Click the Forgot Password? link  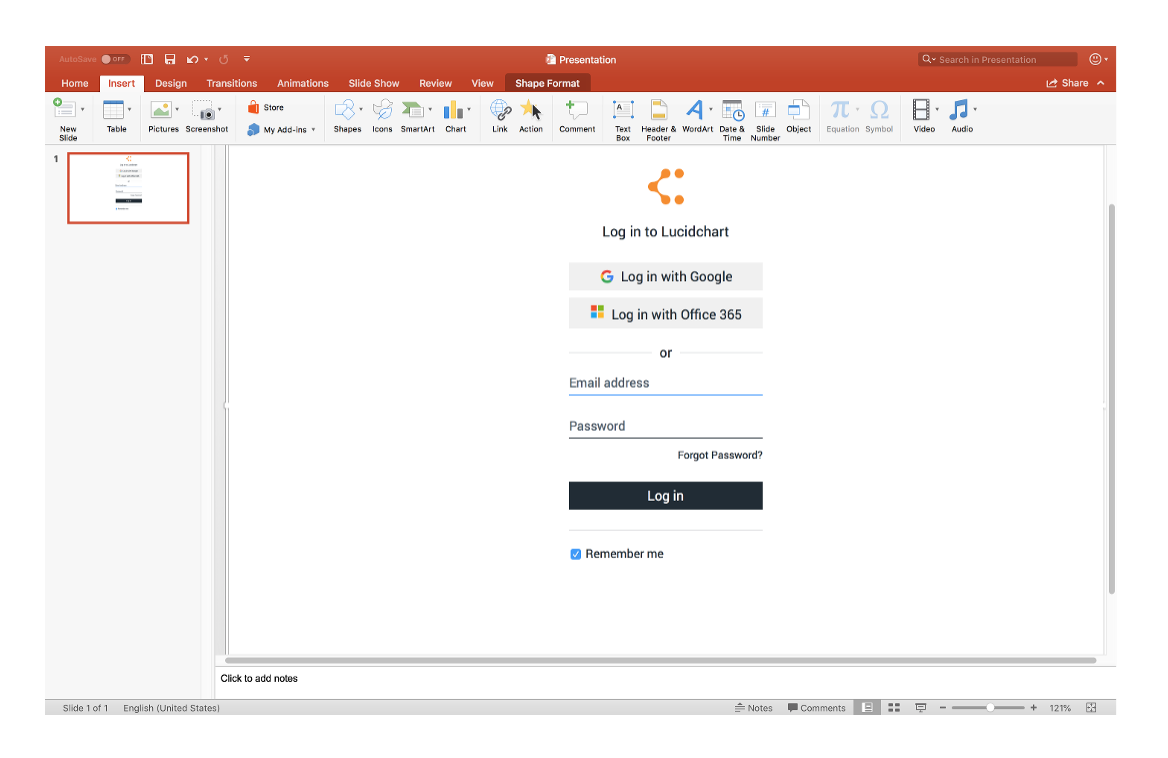pyautogui.click(x=720, y=455)
